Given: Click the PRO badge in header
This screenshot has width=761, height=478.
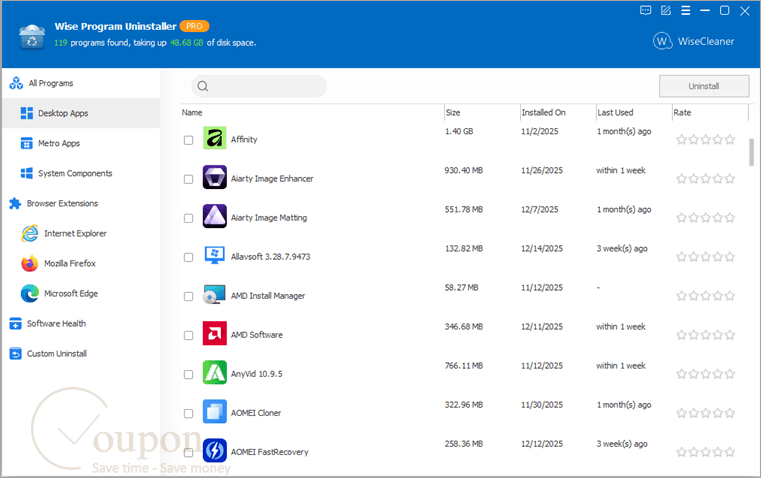Looking at the screenshot, I should 194,26.
